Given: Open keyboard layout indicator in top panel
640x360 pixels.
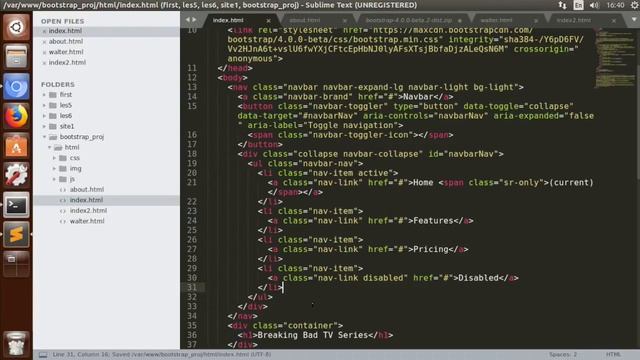Looking at the screenshot, I should [x=578, y=5].
